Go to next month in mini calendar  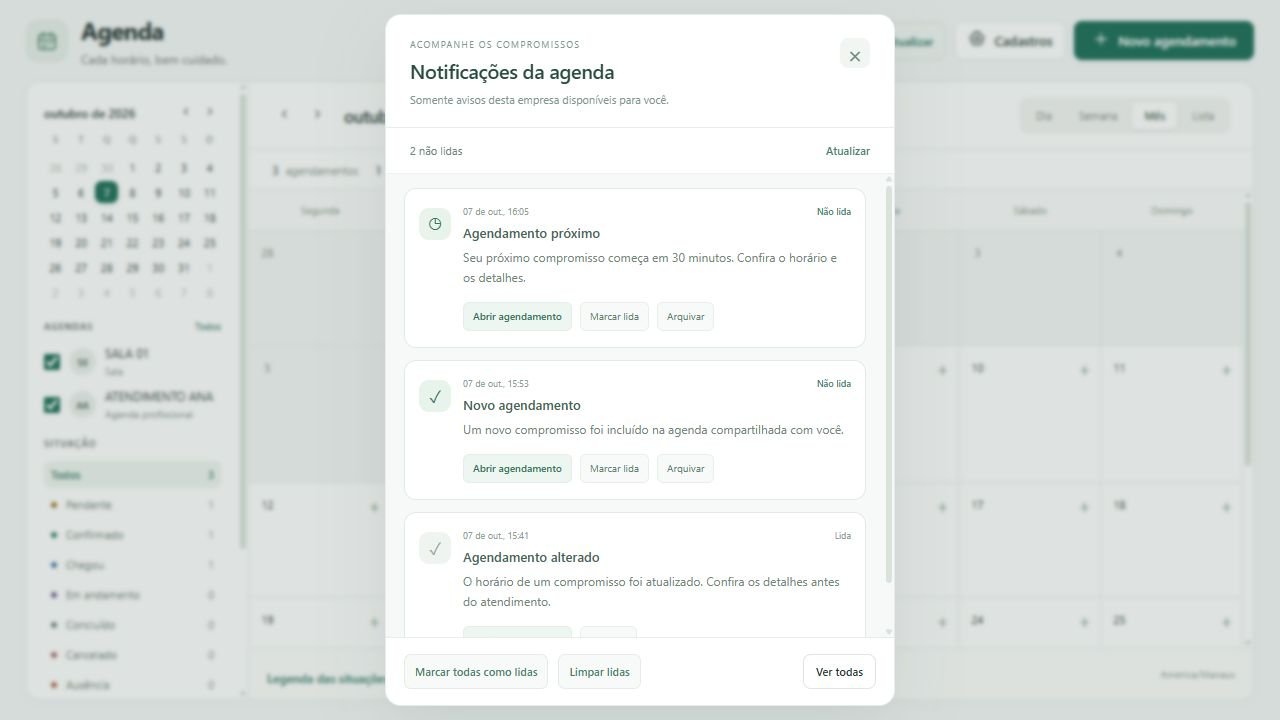click(x=210, y=112)
